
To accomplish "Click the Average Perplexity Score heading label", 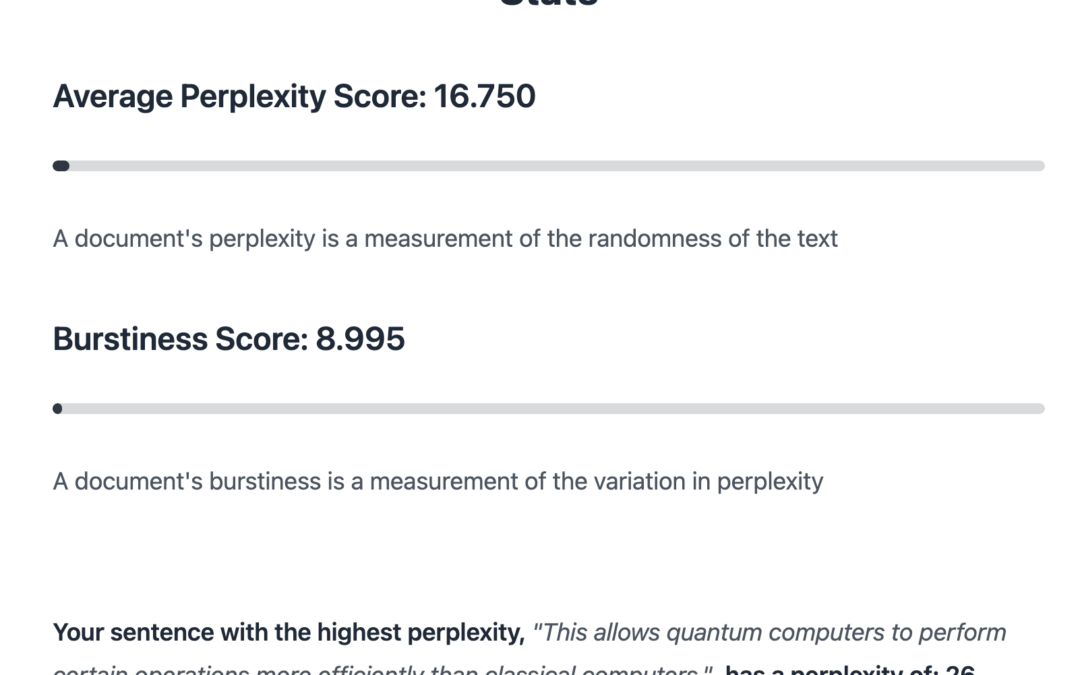I will [x=240, y=97].
